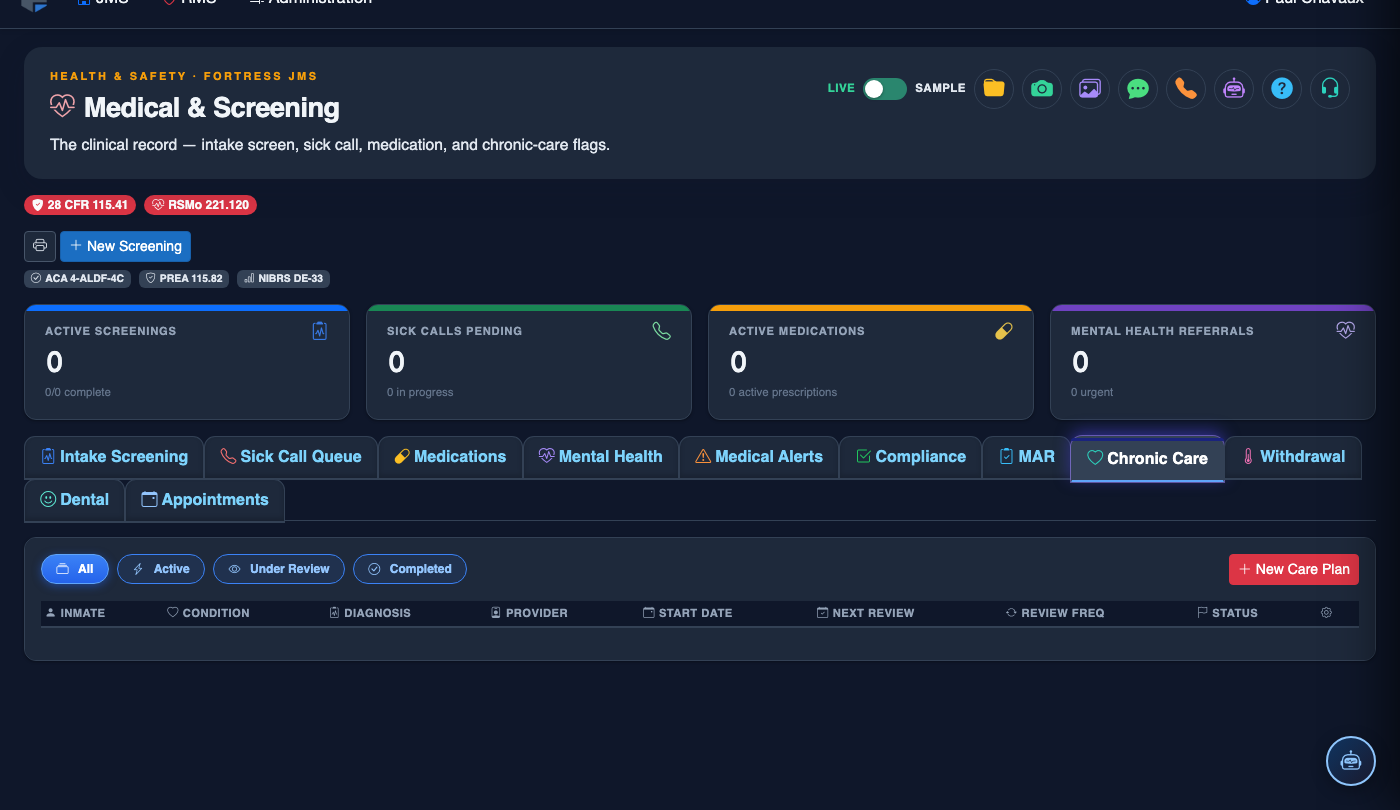Click the printer icon button
This screenshot has width=1400, height=810.
(40, 246)
